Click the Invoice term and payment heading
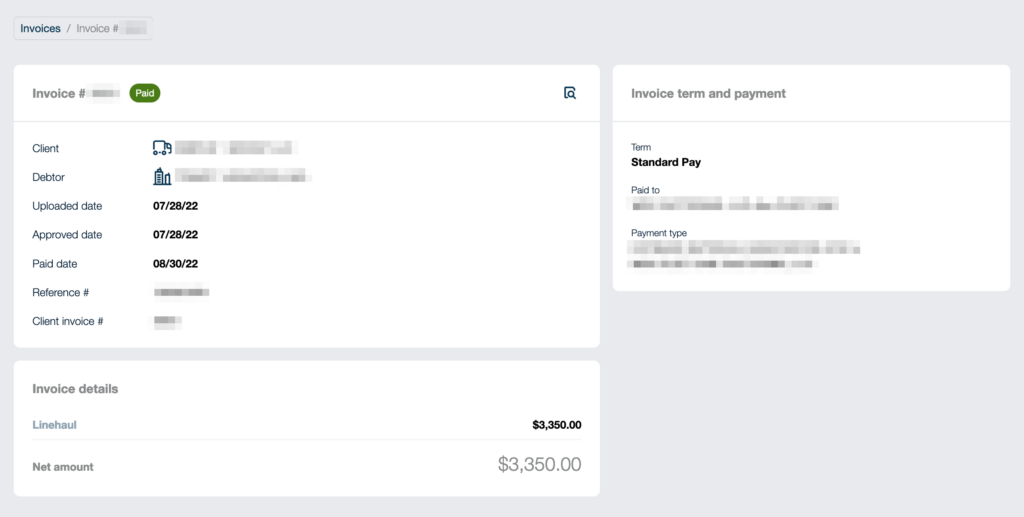Image resolution: width=1024 pixels, height=517 pixels. (x=709, y=93)
